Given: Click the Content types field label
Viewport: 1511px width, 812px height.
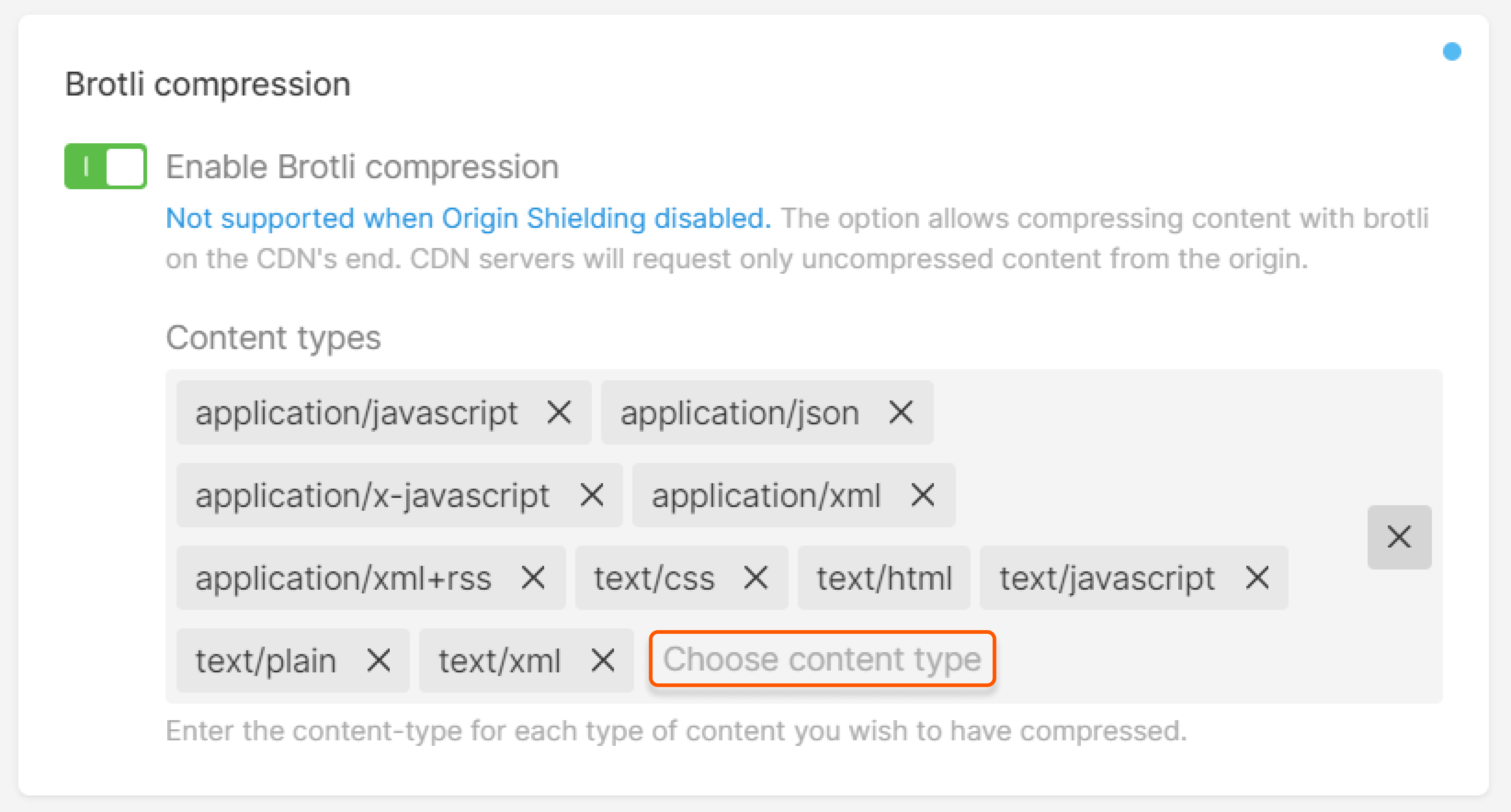Looking at the screenshot, I should pyautogui.click(x=273, y=338).
